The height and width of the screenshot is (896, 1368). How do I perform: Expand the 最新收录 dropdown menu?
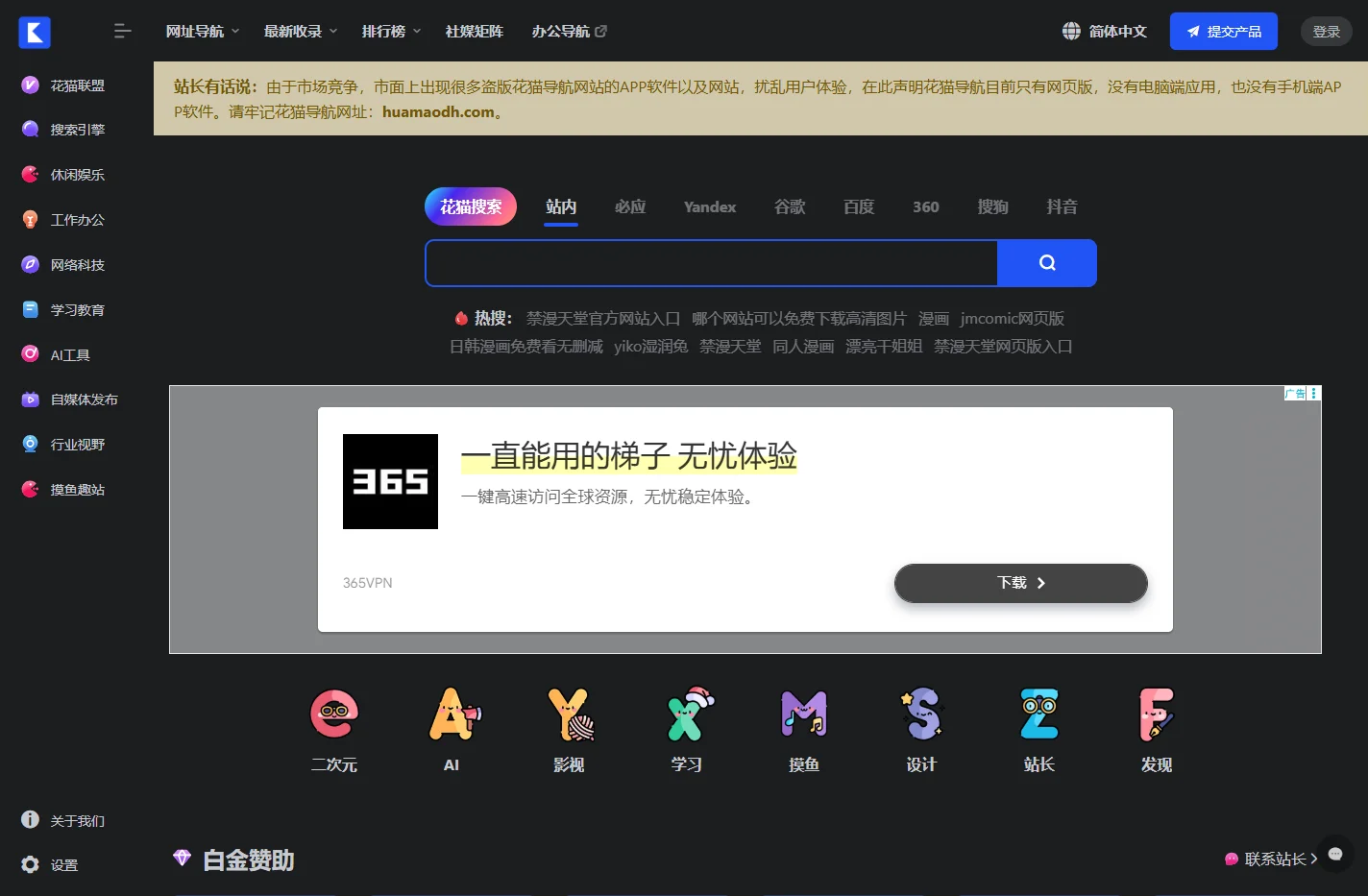301,32
